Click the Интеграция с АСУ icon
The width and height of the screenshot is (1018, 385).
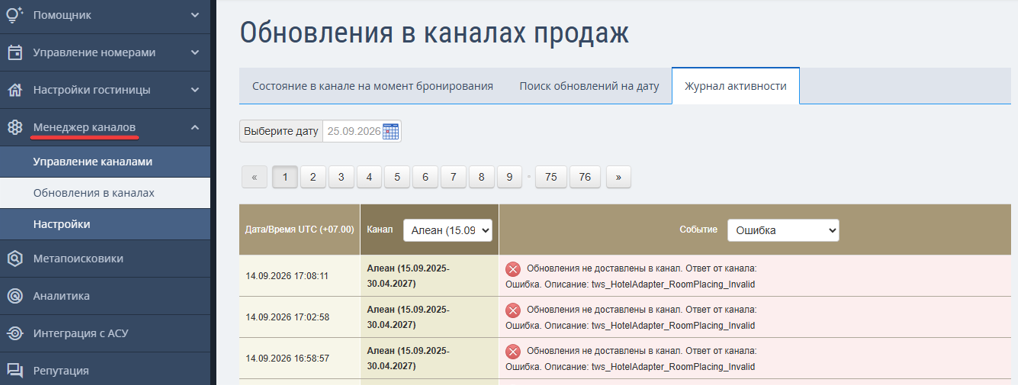(x=14, y=334)
